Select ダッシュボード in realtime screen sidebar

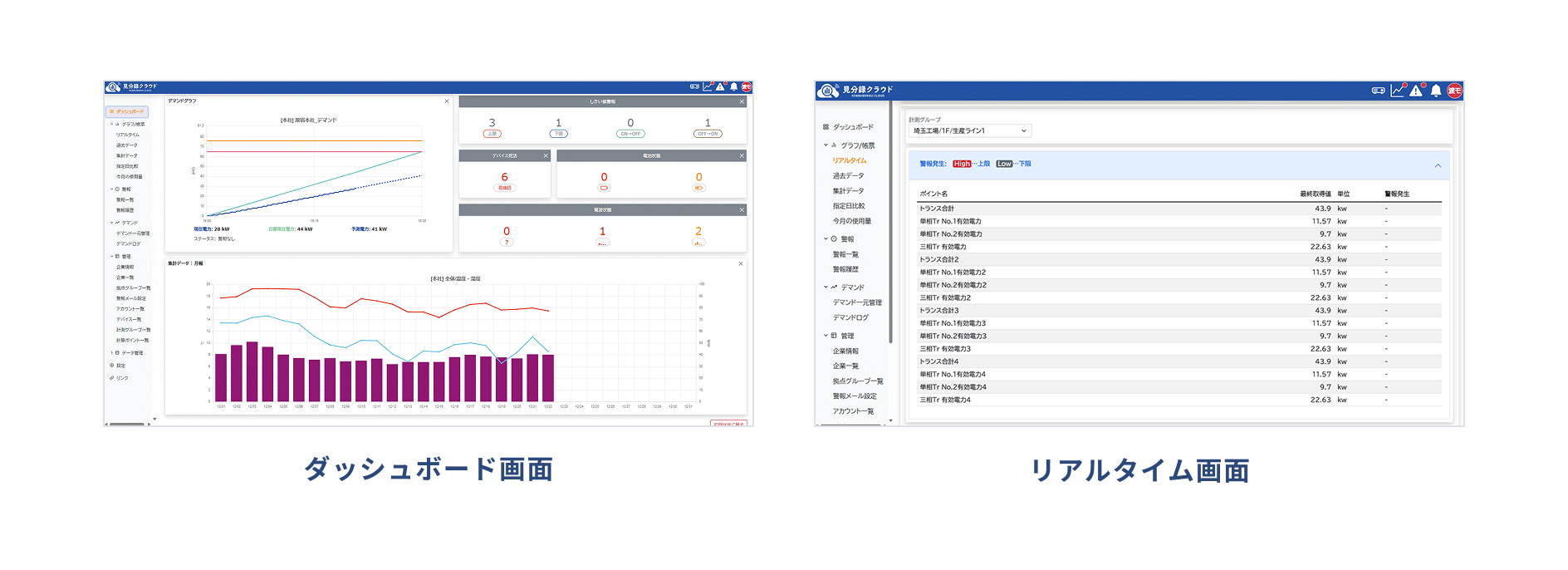click(x=848, y=127)
